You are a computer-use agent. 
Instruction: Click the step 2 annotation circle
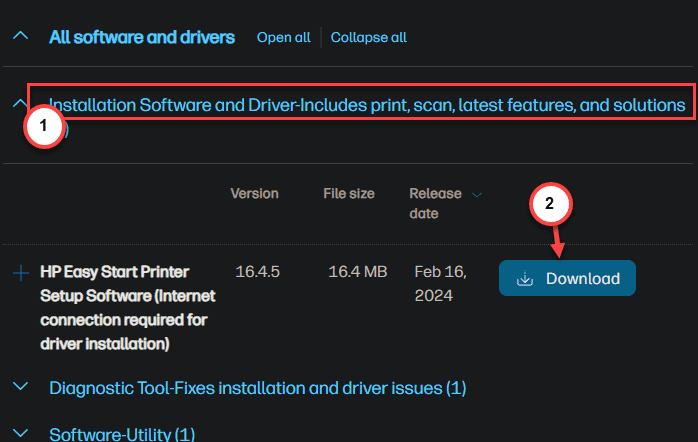click(550, 203)
